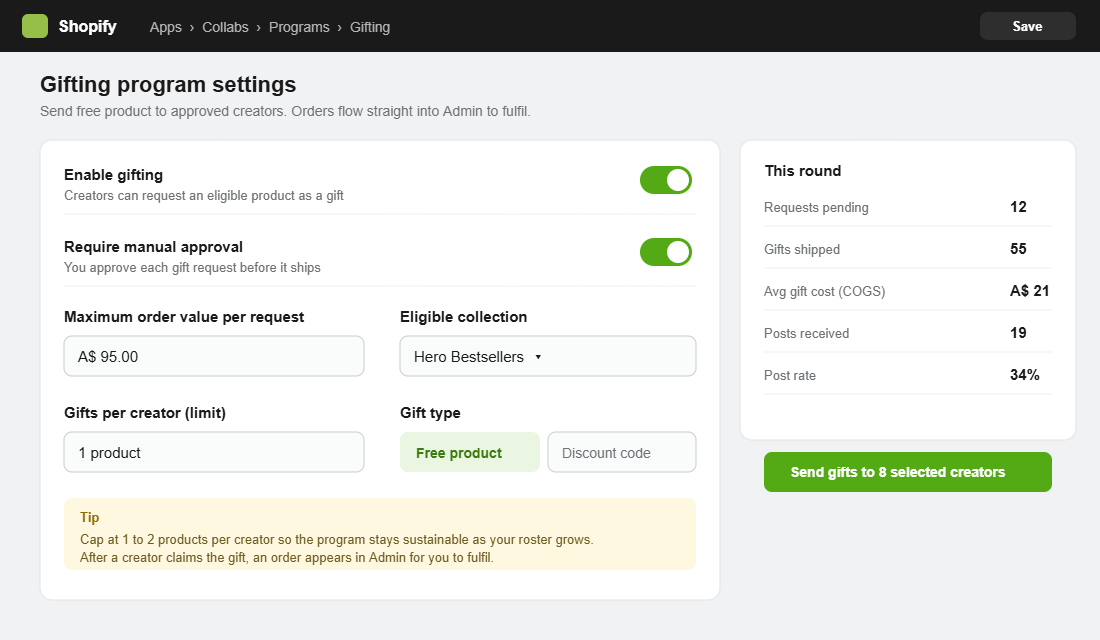The height and width of the screenshot is (640, 1100).
Task: Click the green Shopify logo icon
Action: (35, 26)
